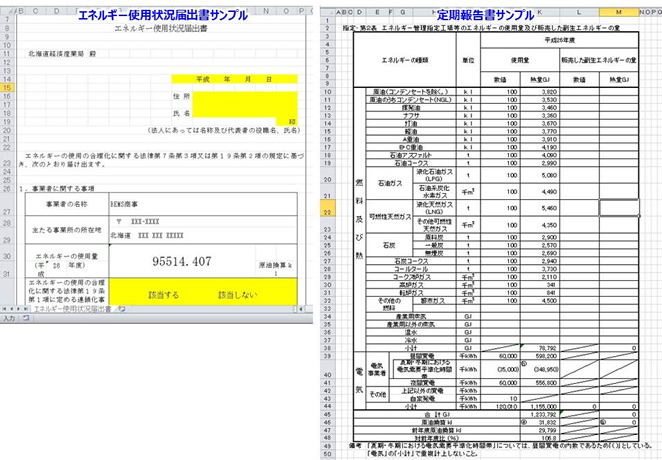Choose 該当する in the yellow cell
662x460 pixels.
(163, 295)
